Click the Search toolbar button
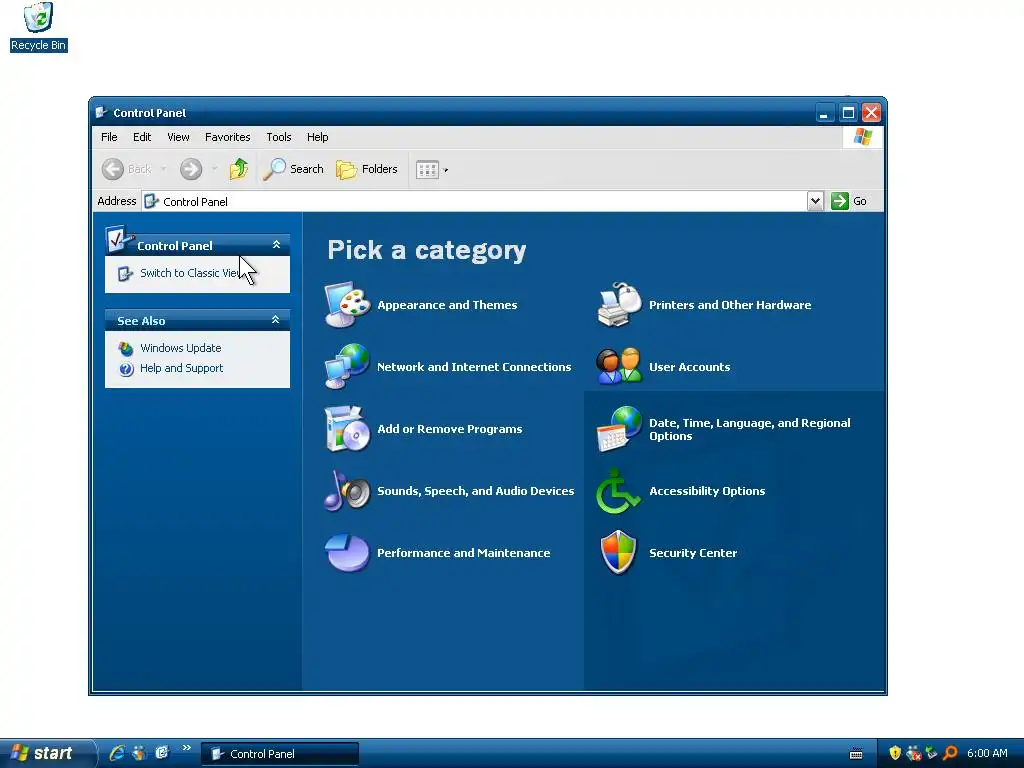The width and height of the screenshot is (1024, 768). pyautogui.click(x=293, y=169)
